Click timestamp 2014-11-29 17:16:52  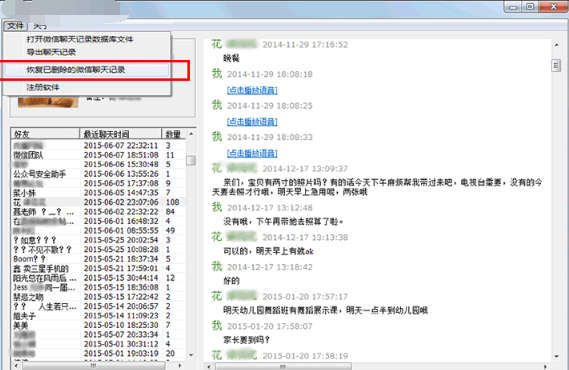point(305,45)
